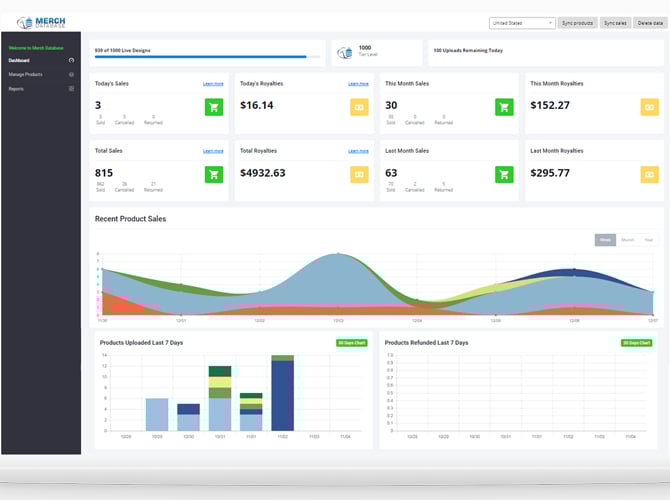670x500 pixels.
Task: Click the Last Month Royalties money icon
Action: [649, 174]
